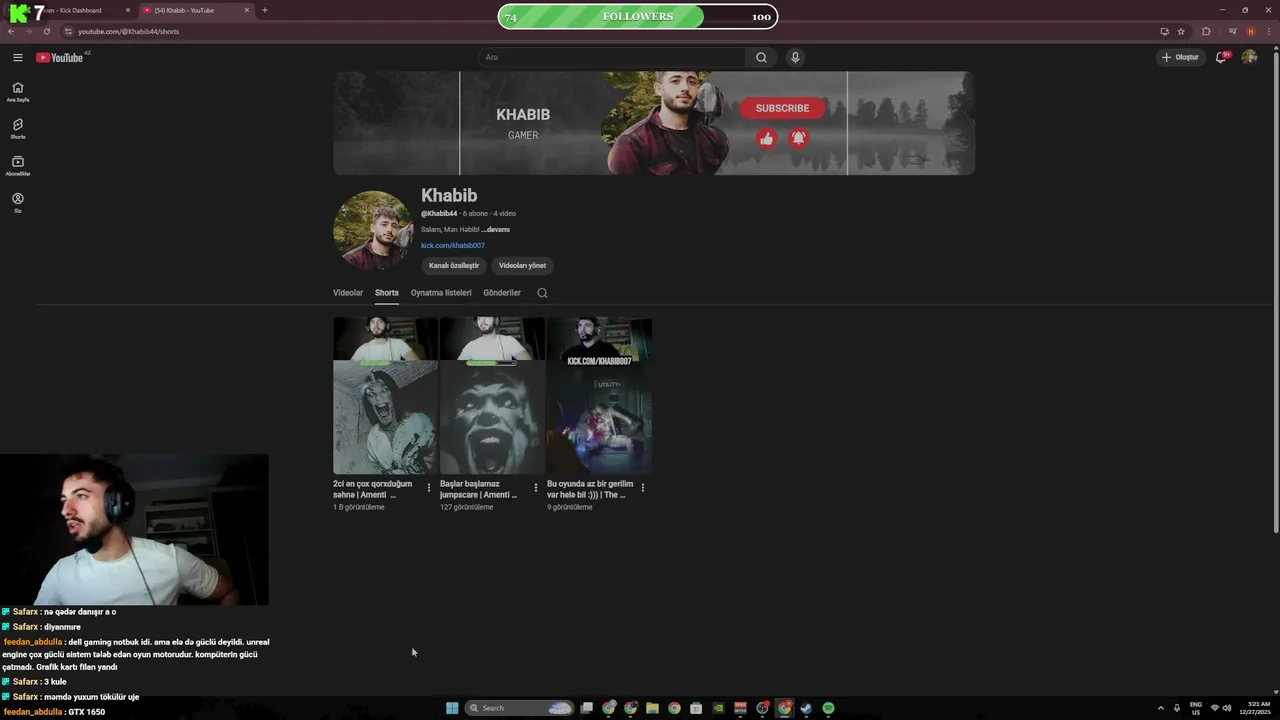Open Steam from the taskbar
This screenshot has height=720, width=1280.
806,708
